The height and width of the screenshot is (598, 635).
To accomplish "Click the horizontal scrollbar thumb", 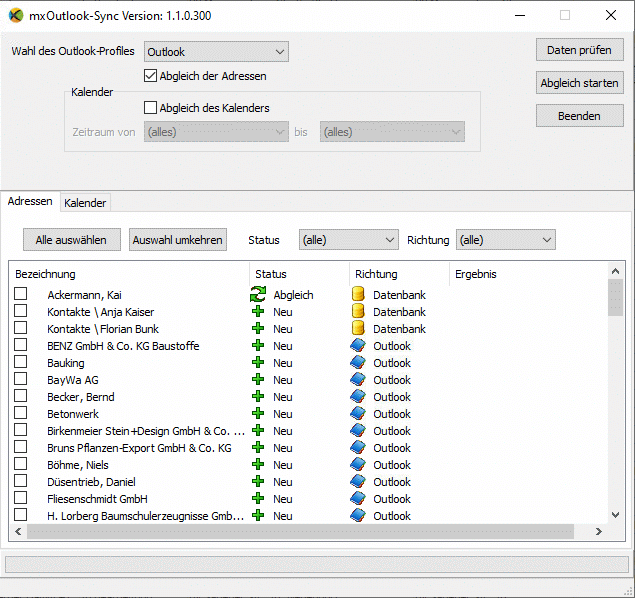I will pos(300,531).
